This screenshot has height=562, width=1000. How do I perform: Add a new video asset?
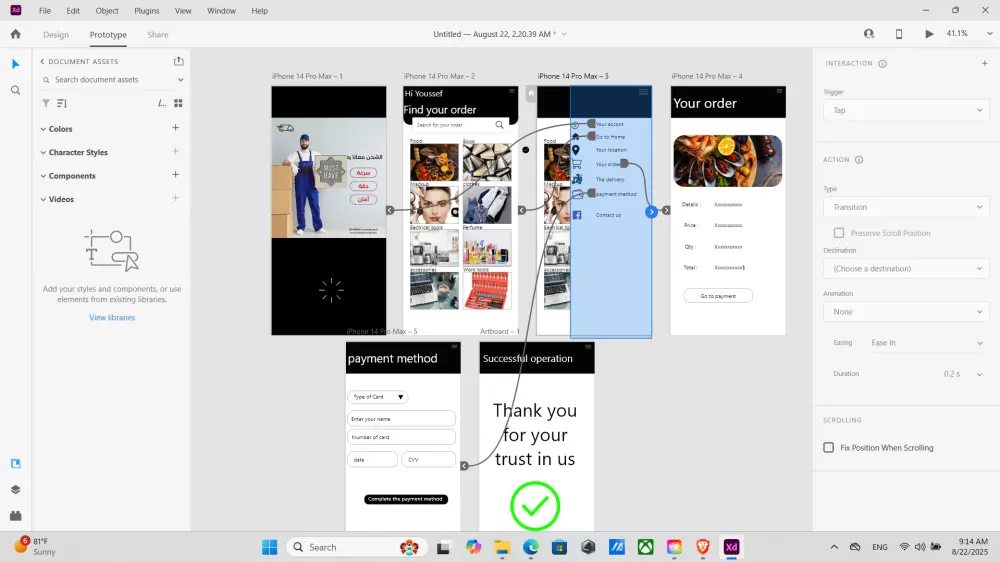coord(175,198)
